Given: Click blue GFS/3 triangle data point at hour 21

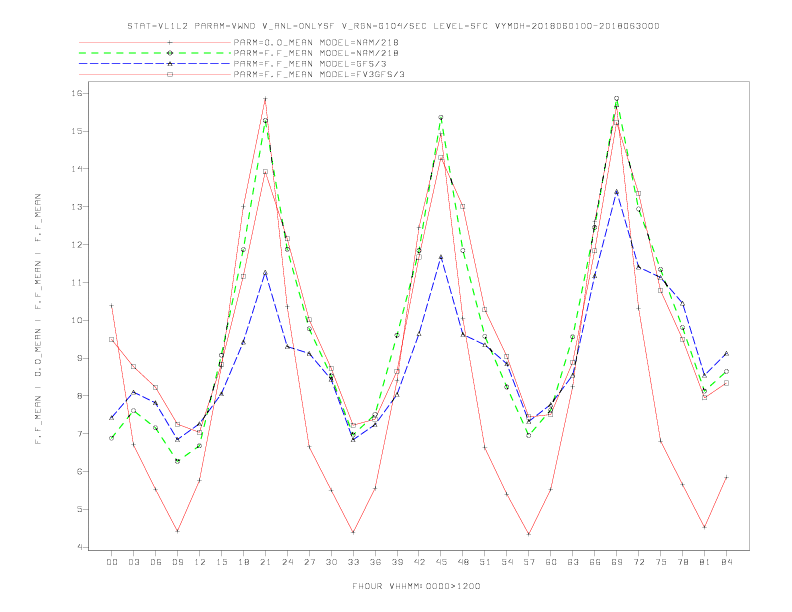Looking at the screenshot, I should pyautogui.click(x=265, y=273).
